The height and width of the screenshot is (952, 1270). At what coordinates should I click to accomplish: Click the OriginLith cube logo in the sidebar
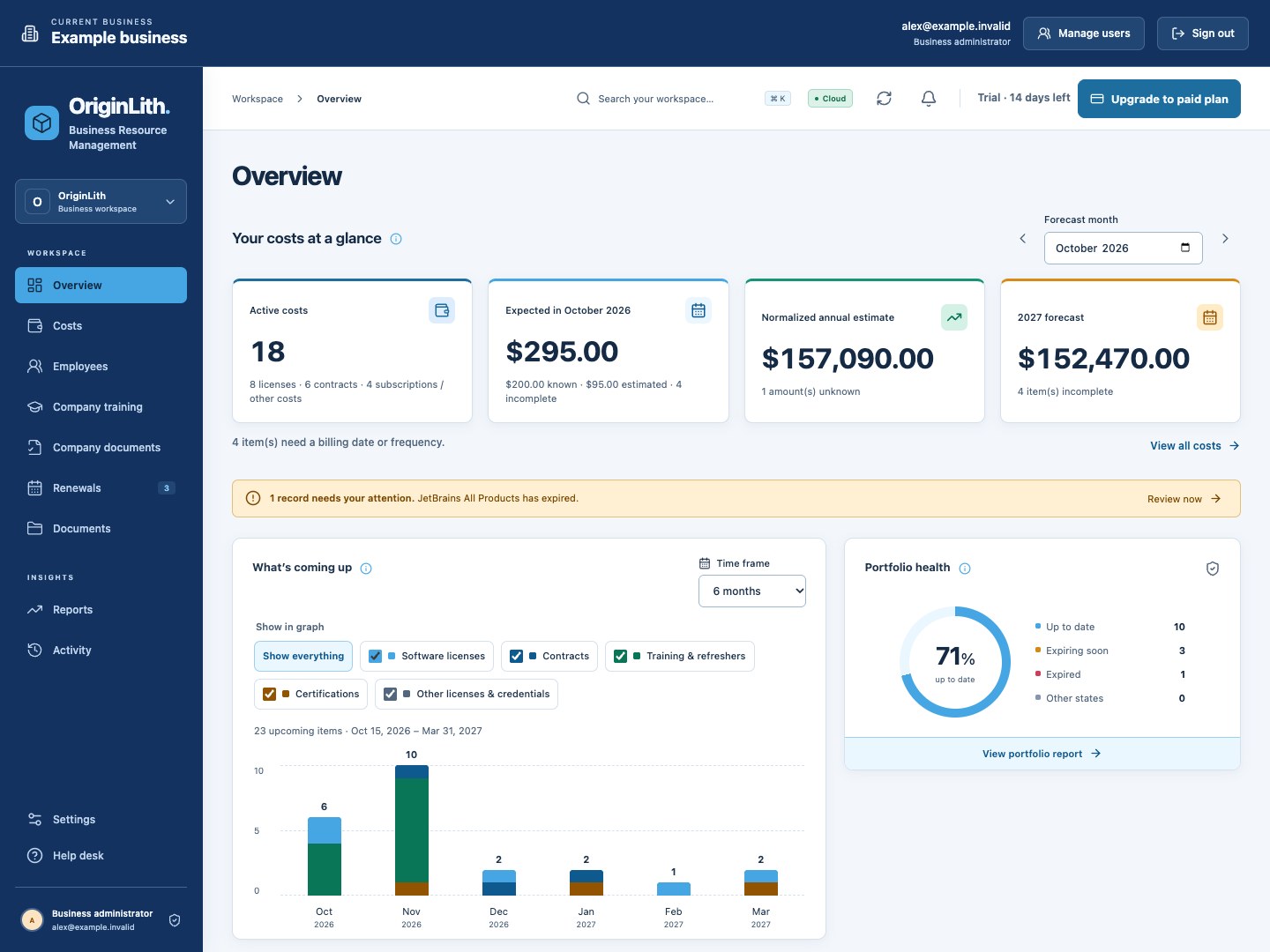coord(41,123)
